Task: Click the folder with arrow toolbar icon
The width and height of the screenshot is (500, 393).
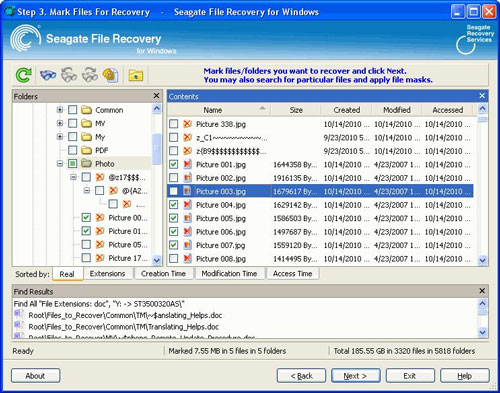Action: (x=136, y=76)
